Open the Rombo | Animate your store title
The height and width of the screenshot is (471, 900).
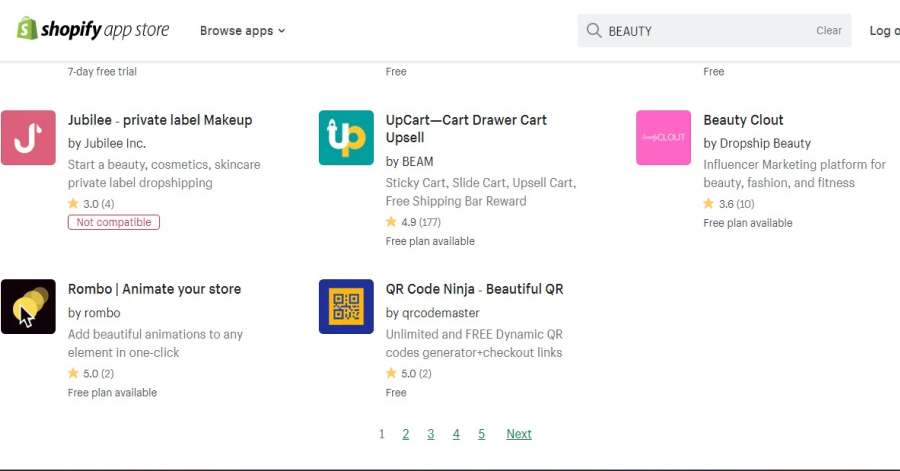pyautogui.click(x=154, y=289)
